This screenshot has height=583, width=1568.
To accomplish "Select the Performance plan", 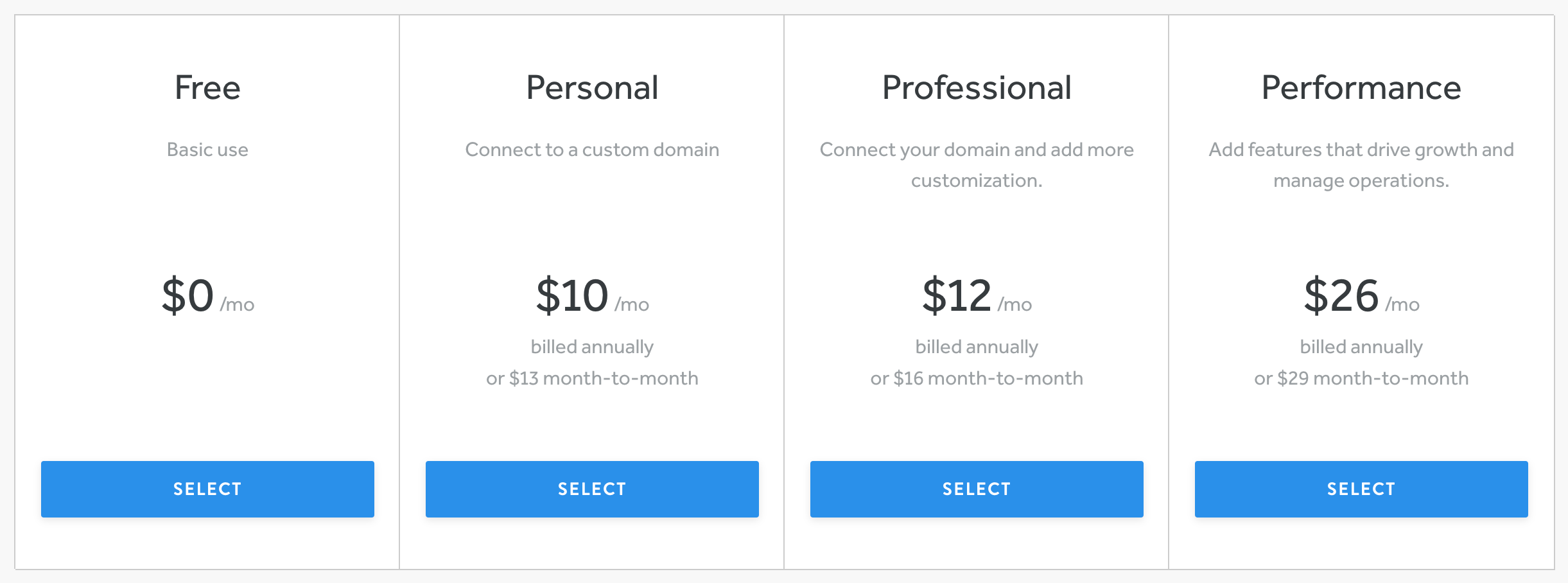I will point(1361,489).
